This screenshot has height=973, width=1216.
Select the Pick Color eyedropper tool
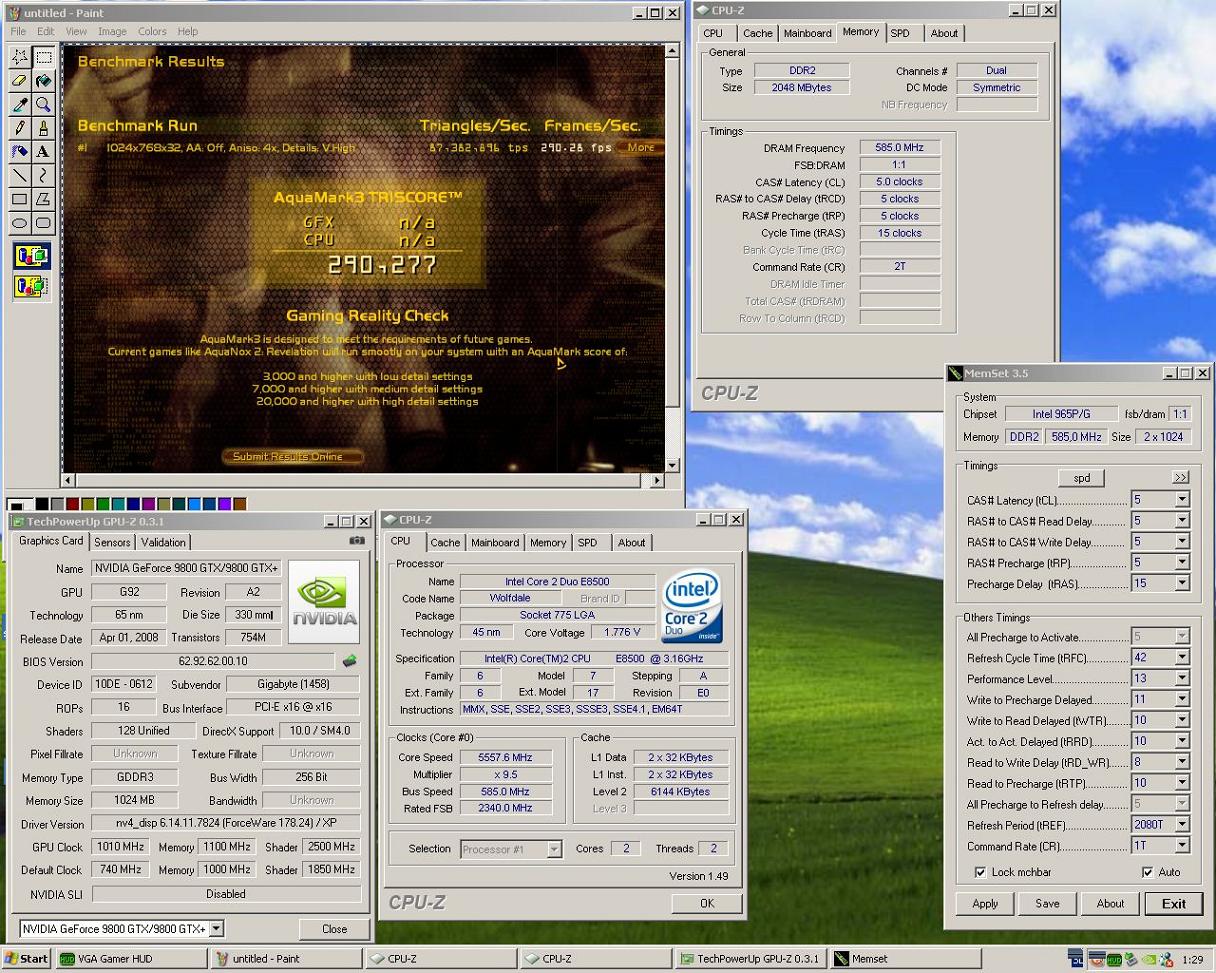click(x=20, y=105)
